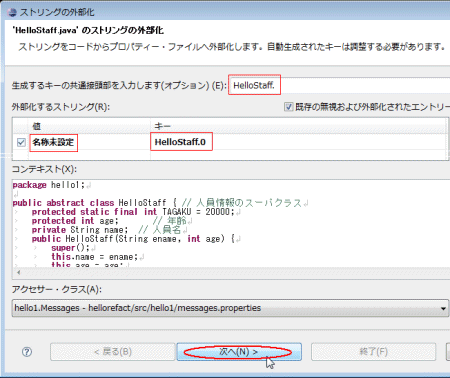This screenshot has width=450, height=378.
Task: Click the 終了(F) button
Action: click(x=373, y=352)
